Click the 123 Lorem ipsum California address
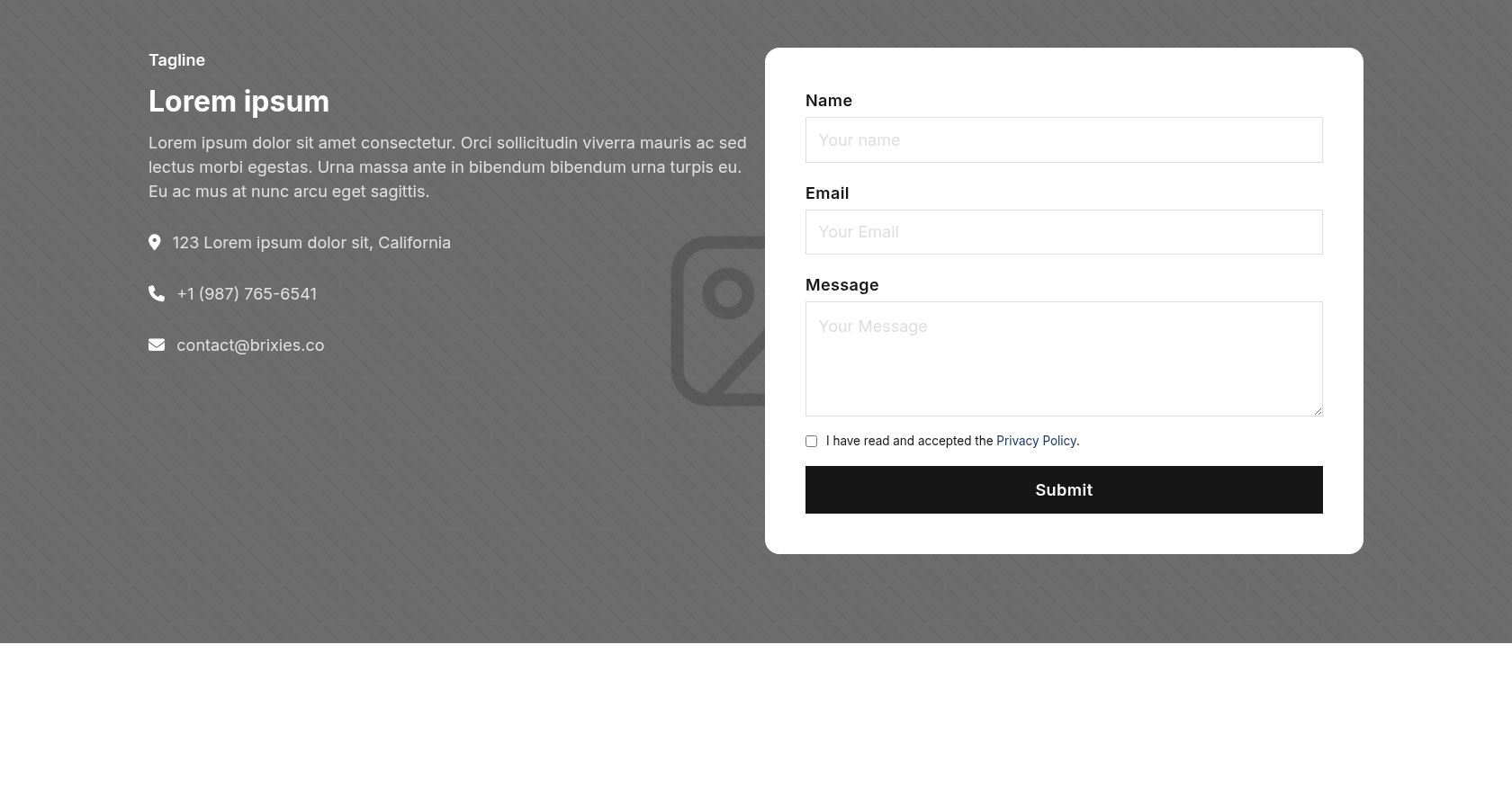The width and height of the screenshot is (1512, 788). pyautogui.click(x=311, y=243)
